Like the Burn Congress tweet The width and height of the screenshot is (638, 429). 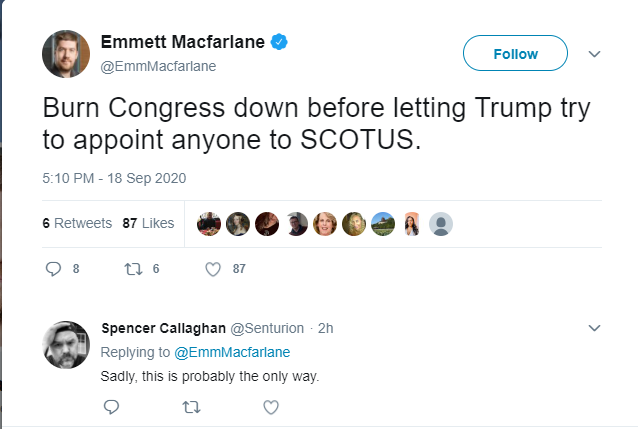pos(213,269)
